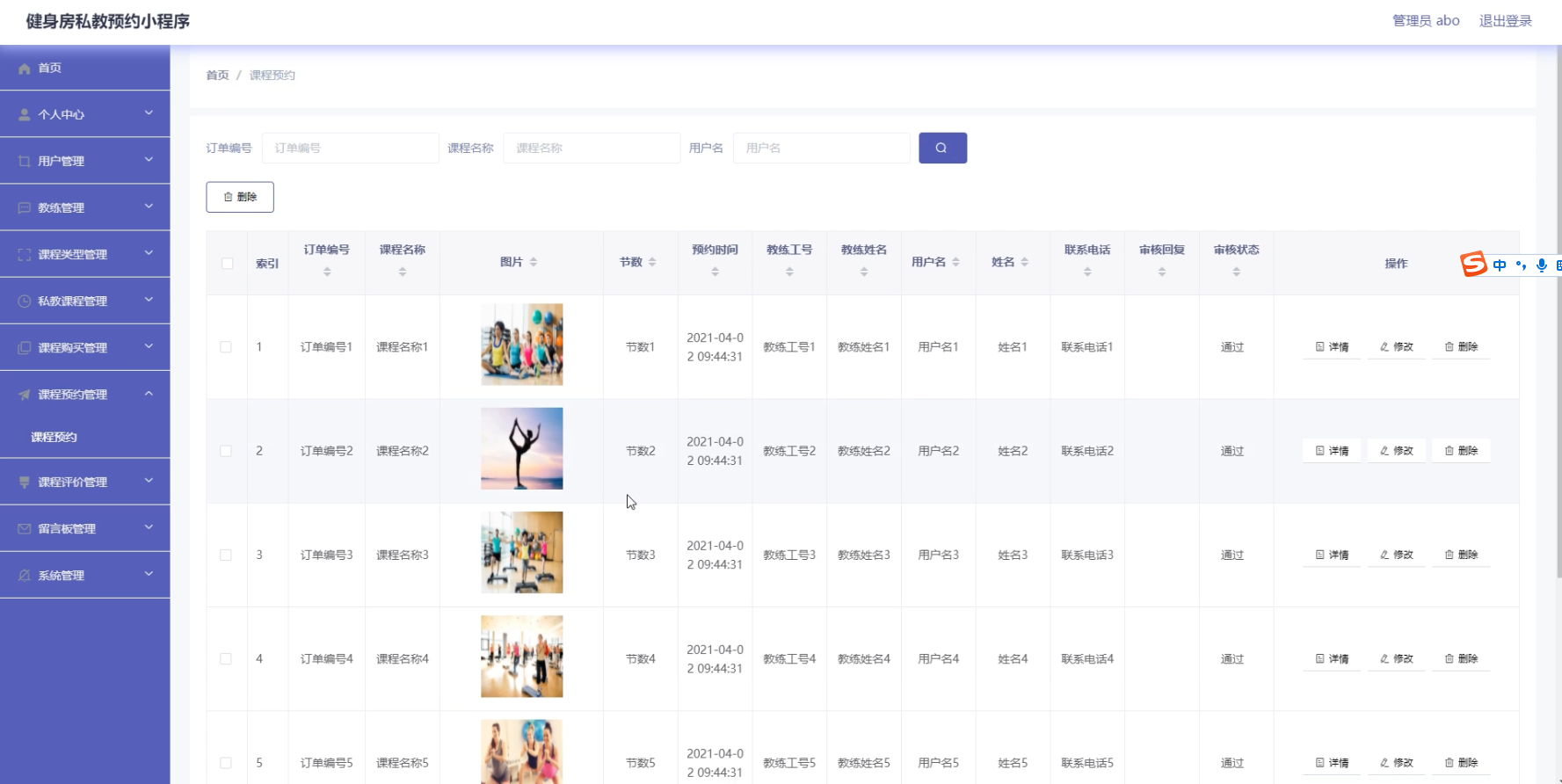This screenshot has width=1562, height=784.
Task: Click 修改 for 订单编号5 row
Action: click(x=1397, y=763)
